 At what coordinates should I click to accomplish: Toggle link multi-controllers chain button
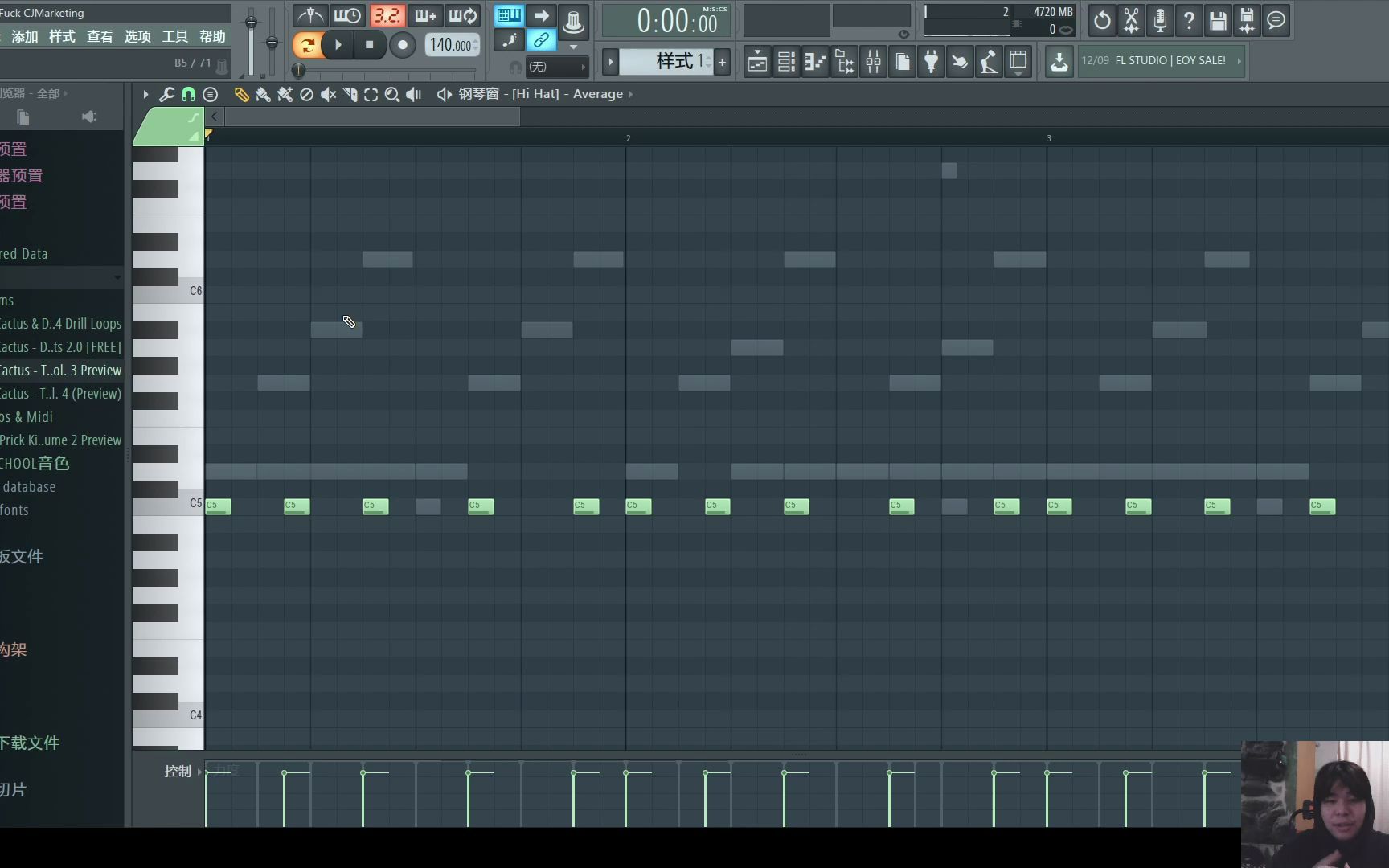coord(541,39)
